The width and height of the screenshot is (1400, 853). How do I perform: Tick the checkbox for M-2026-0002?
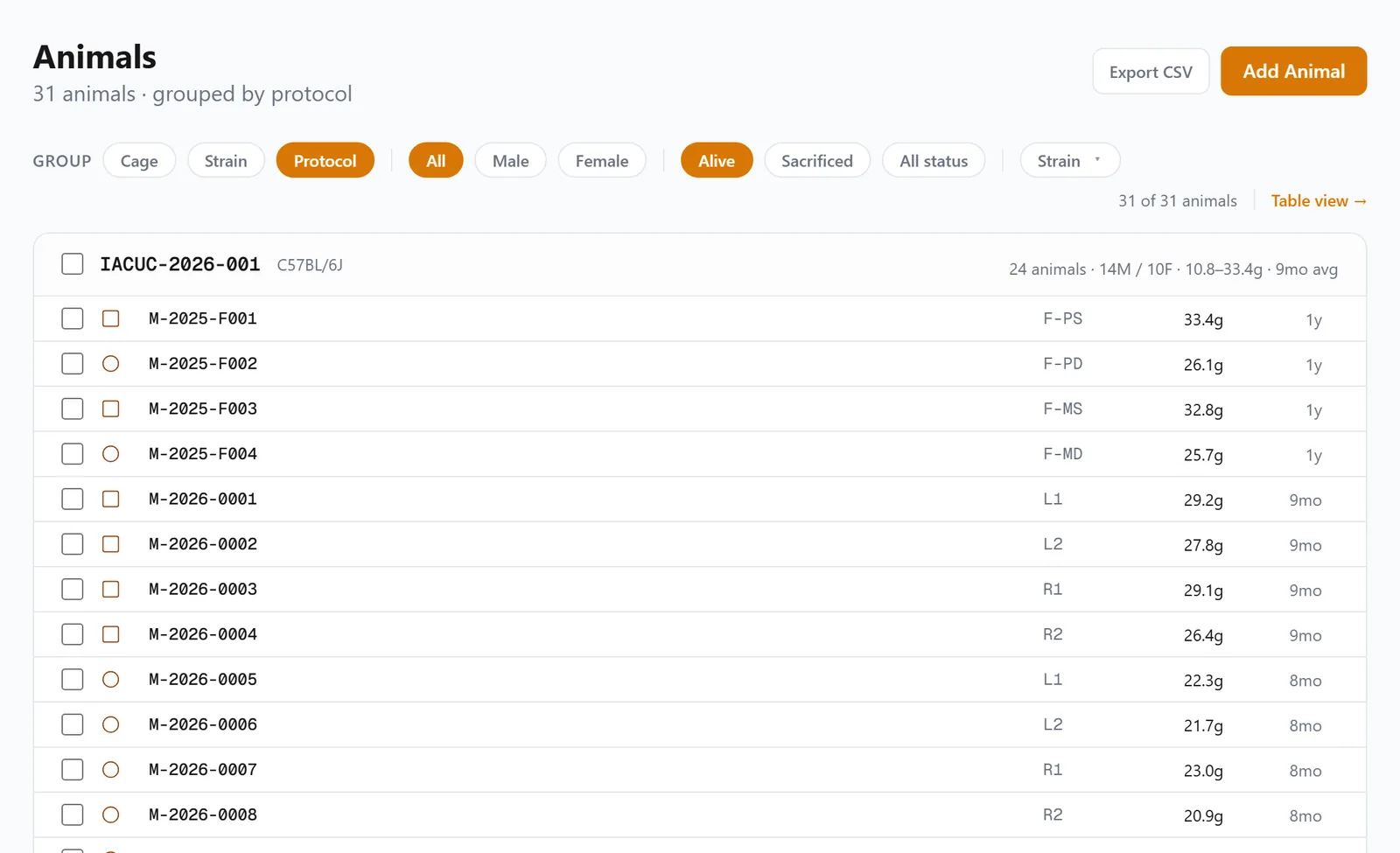[73, 544]
